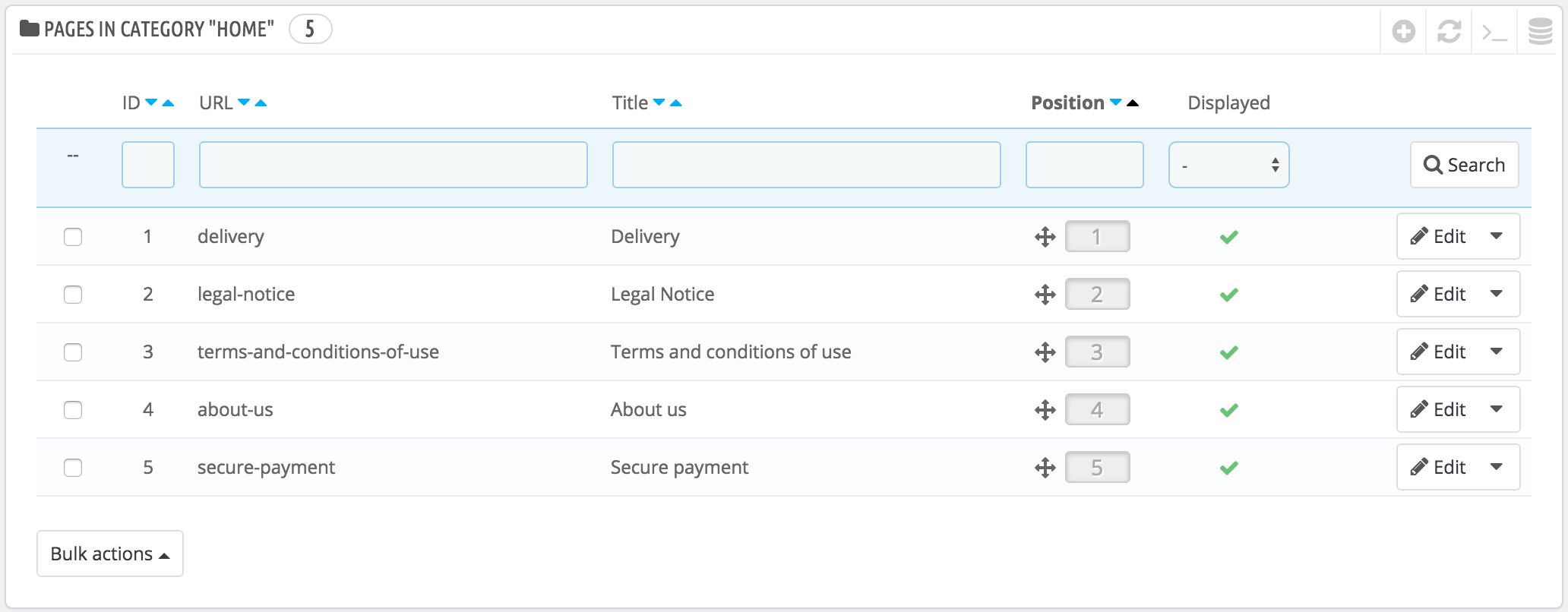Image resolution: width=1568 pixels, height=612 pixels.
Task: Click the add new page plus icon
Action: (x=1403, y=31)
